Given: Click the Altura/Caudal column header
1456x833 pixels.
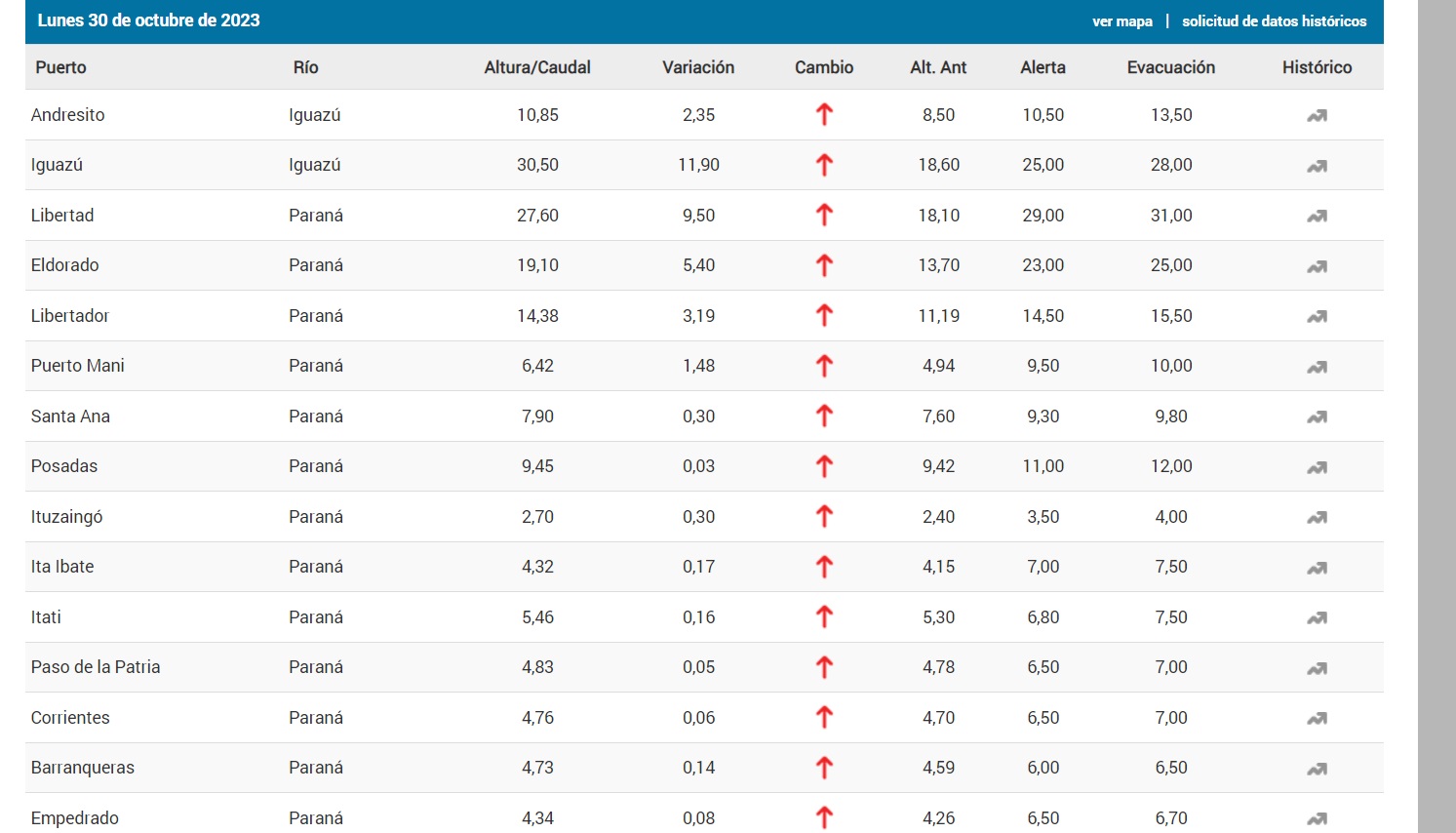Looking at the screenshot, I should pos(537,67).
